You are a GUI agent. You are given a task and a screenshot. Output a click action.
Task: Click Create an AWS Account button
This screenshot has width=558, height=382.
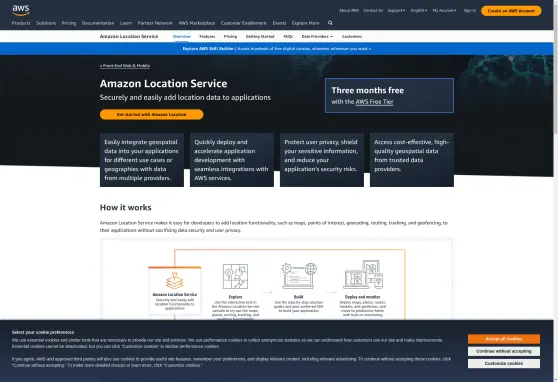pos(511,11)
